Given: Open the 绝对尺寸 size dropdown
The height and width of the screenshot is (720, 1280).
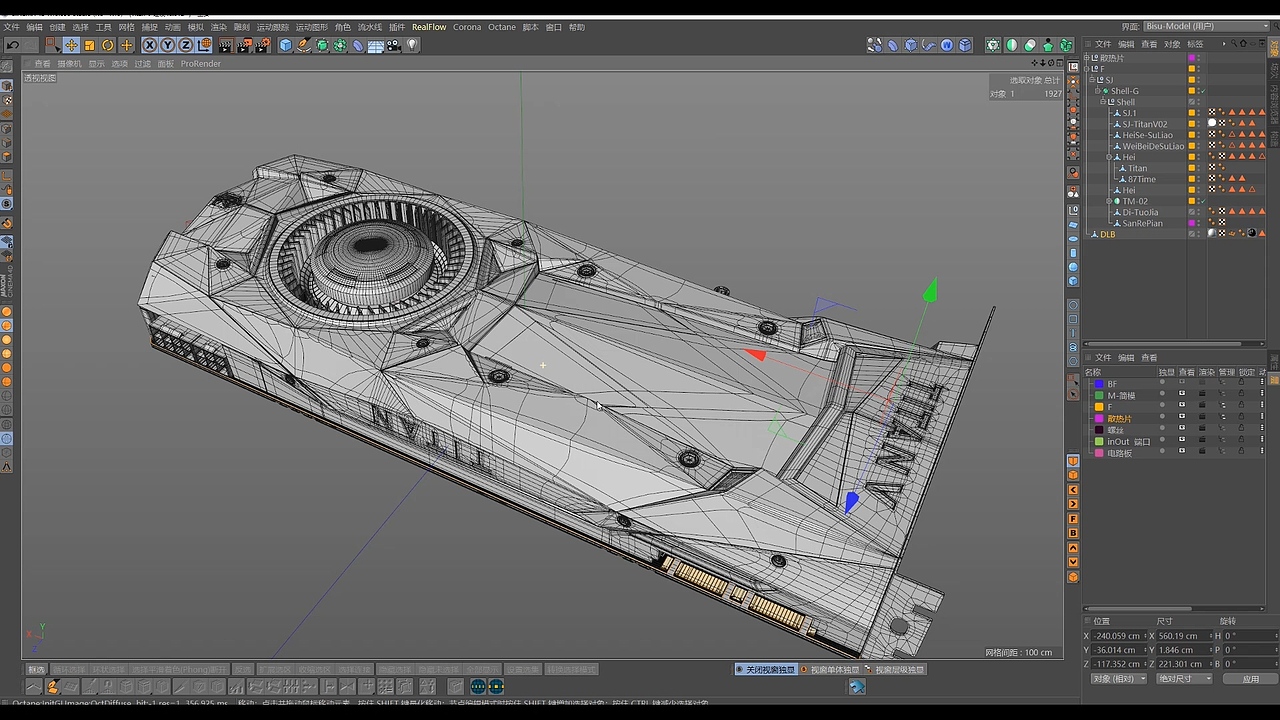Looking at the screenshot, I should click(1184, 679).
